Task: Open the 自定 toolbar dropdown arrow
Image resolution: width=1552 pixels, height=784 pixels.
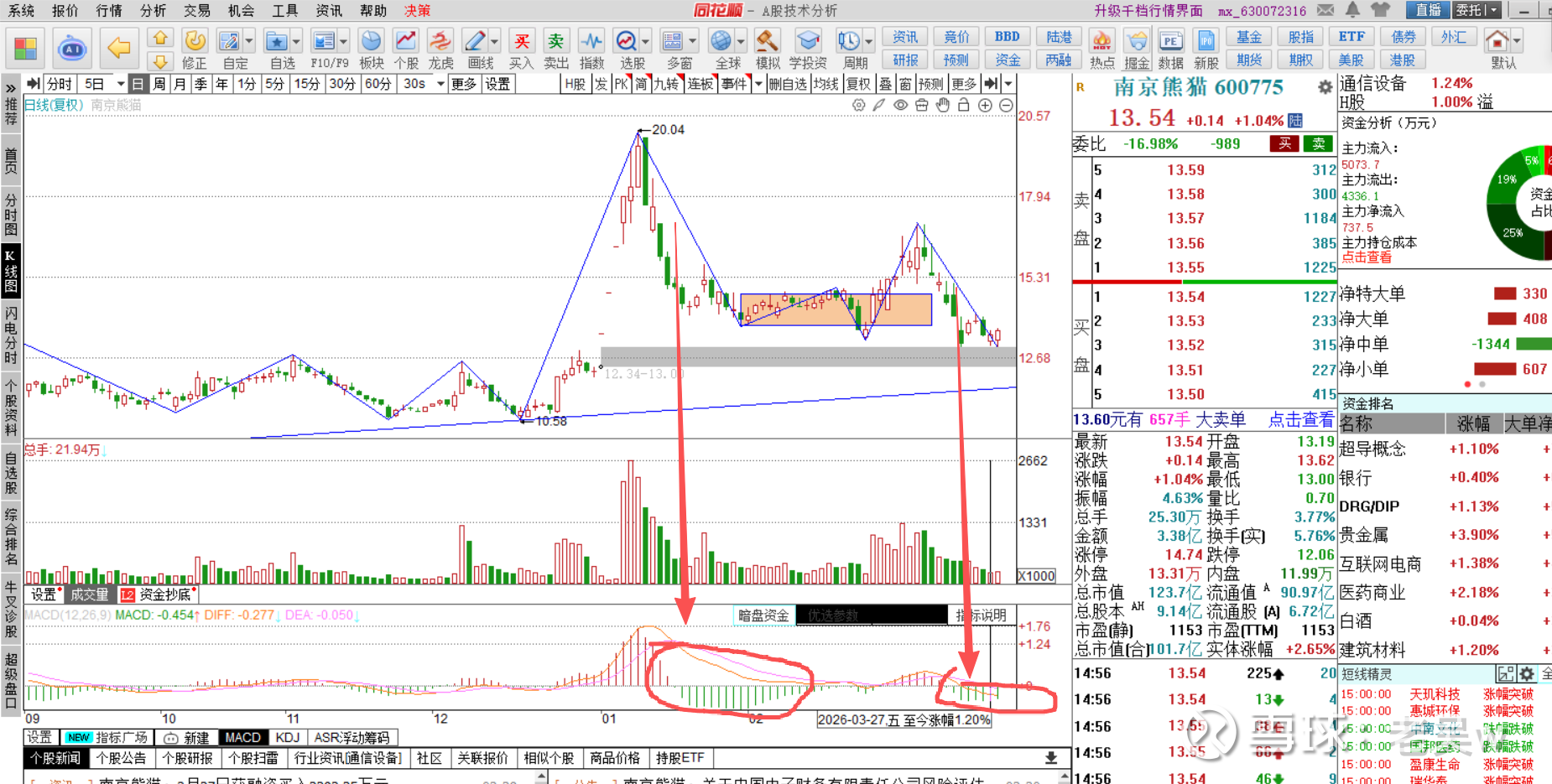Action: [x=249, y=41]
